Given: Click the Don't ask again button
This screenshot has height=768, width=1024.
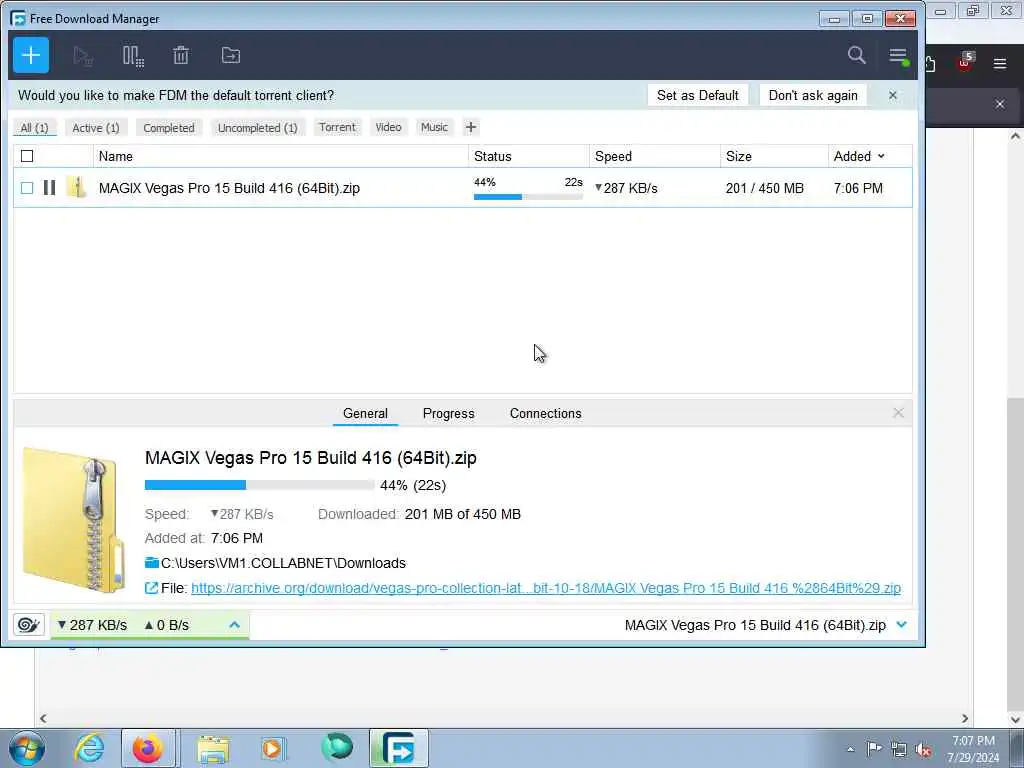Looking at the screenshot, I should pyautogui.click(x=813, y=95).
